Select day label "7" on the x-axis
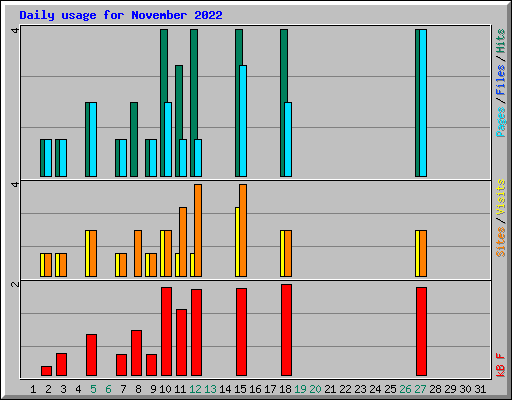 [123, 389]
